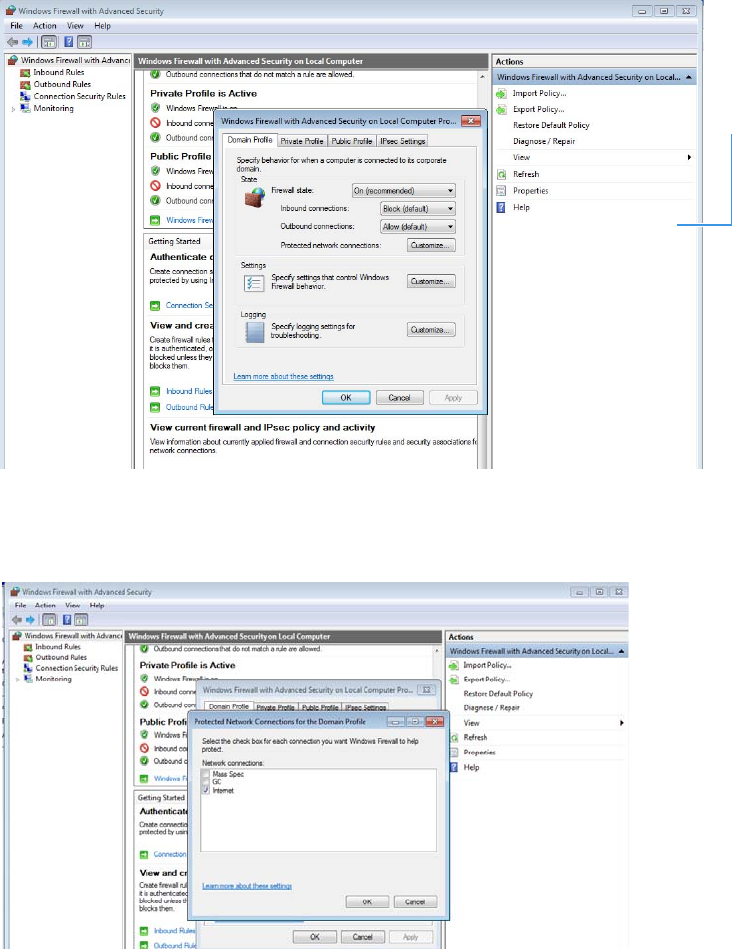Screen dimensions: 733x949
Task: Open the Action menu in the lower window
Action: point(45,605)
